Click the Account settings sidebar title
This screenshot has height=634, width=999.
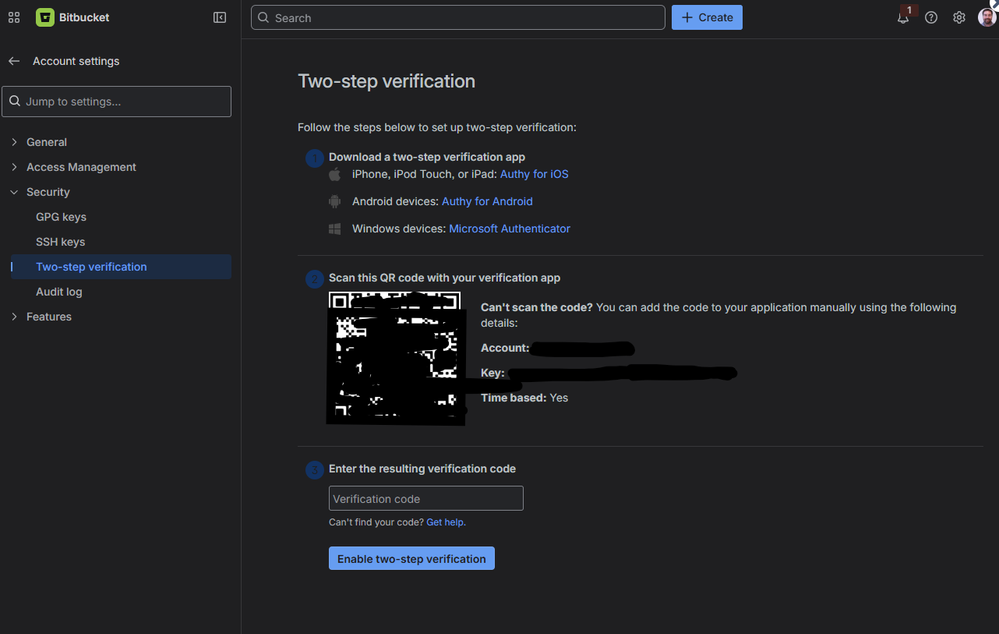(x=76, y=61)
